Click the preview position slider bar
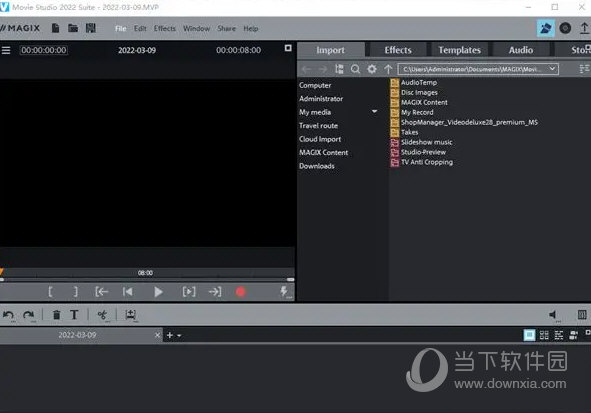Viewport: 591px width, 413px height. tap(147, 280)
